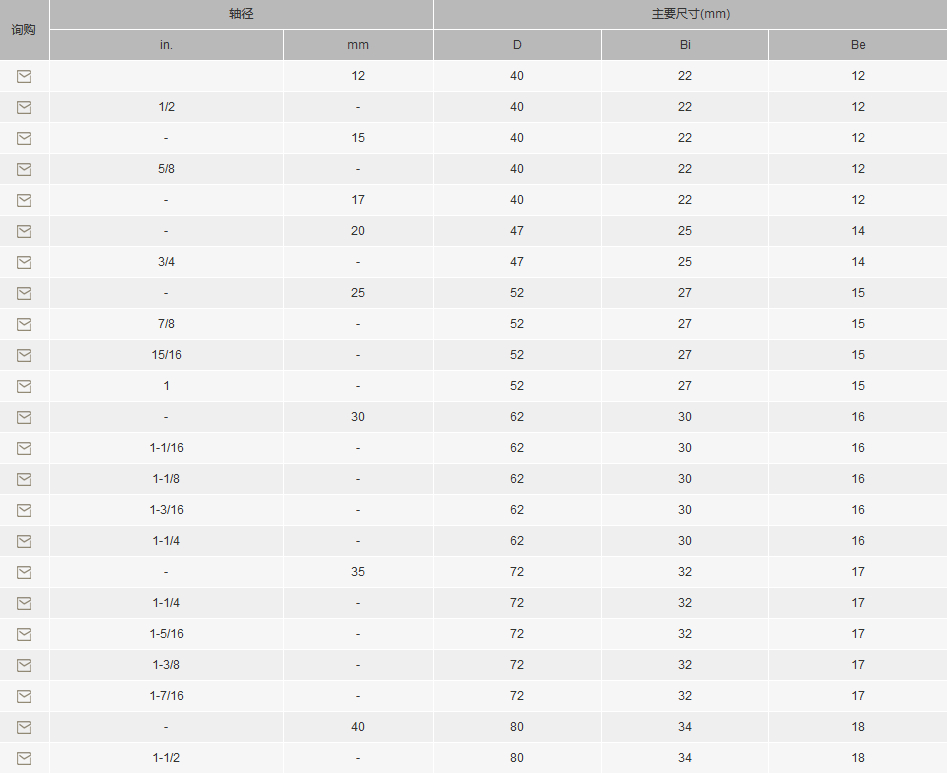This screenshot has width=947, height=775.
Task: Click inquiry icon for 15/16 inch row
Action: 24,355
